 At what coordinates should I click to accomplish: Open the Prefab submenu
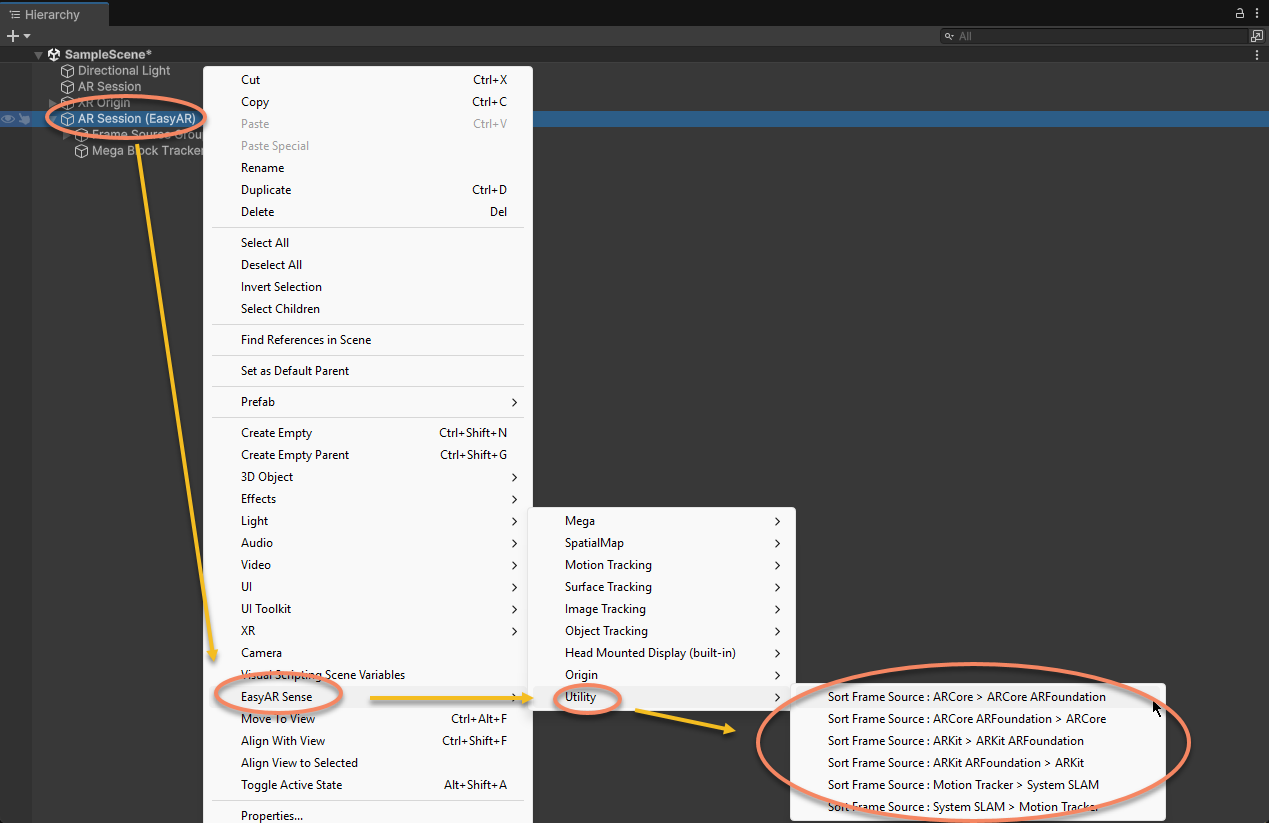(x=368, y=402)
